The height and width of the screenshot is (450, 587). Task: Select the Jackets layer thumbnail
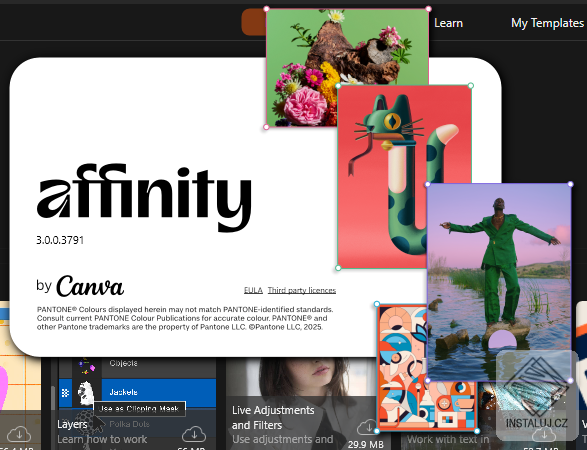[x=86, y=393]
